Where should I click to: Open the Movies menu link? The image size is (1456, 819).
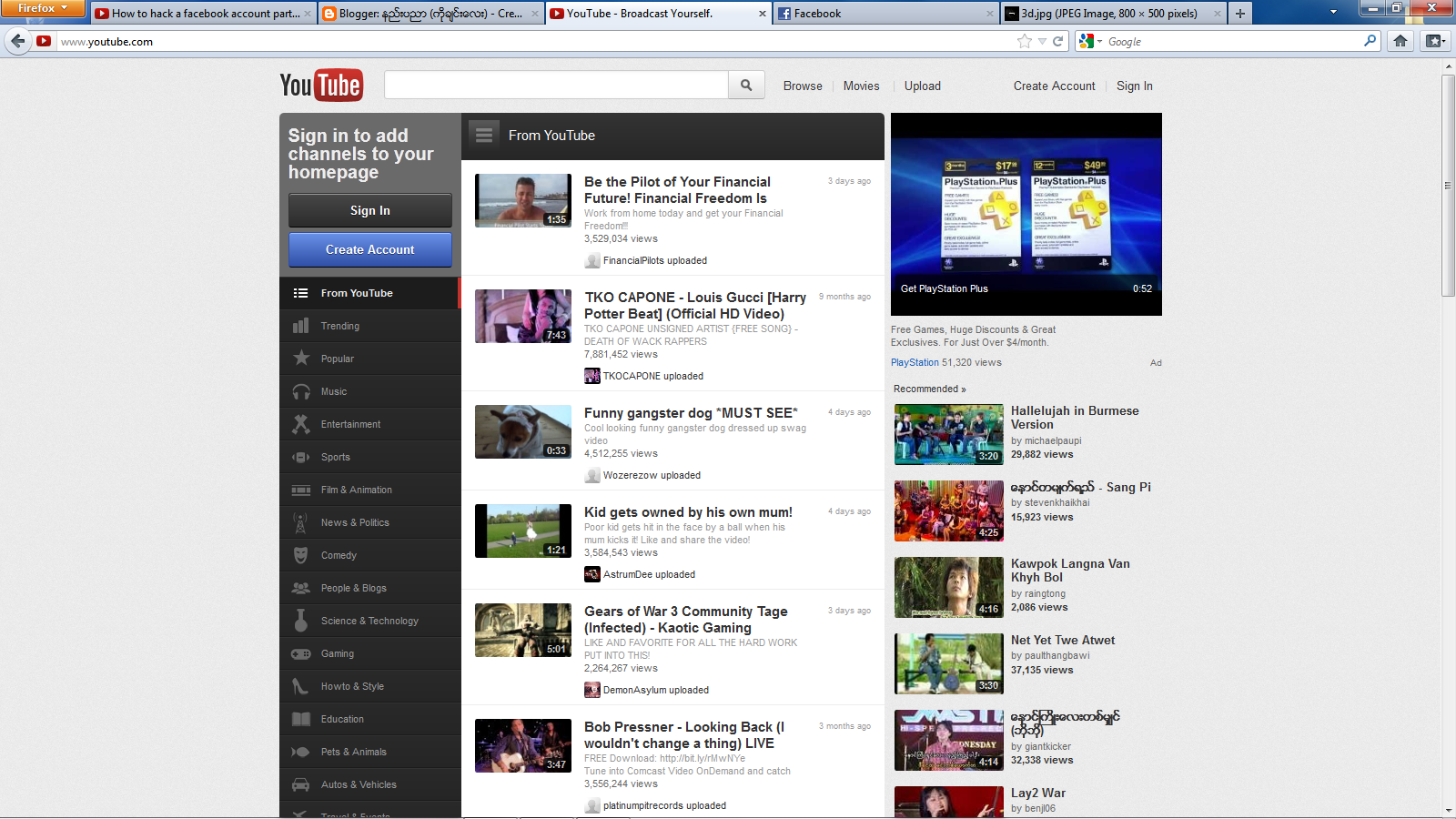861,86
